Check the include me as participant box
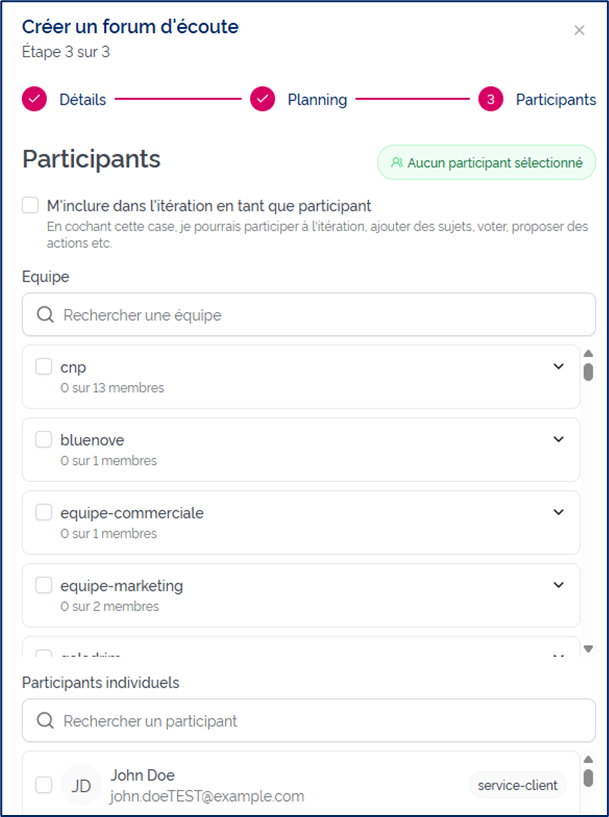609x817 pixels. [x=31, y=206]
